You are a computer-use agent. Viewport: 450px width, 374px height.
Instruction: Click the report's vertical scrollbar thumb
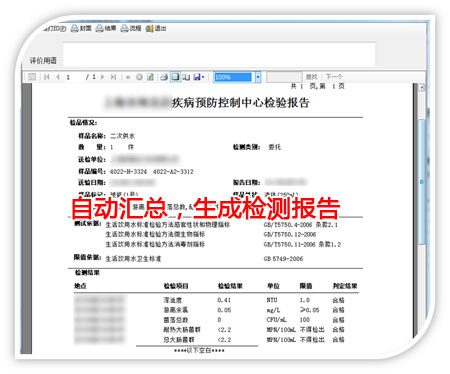(422, 182)
